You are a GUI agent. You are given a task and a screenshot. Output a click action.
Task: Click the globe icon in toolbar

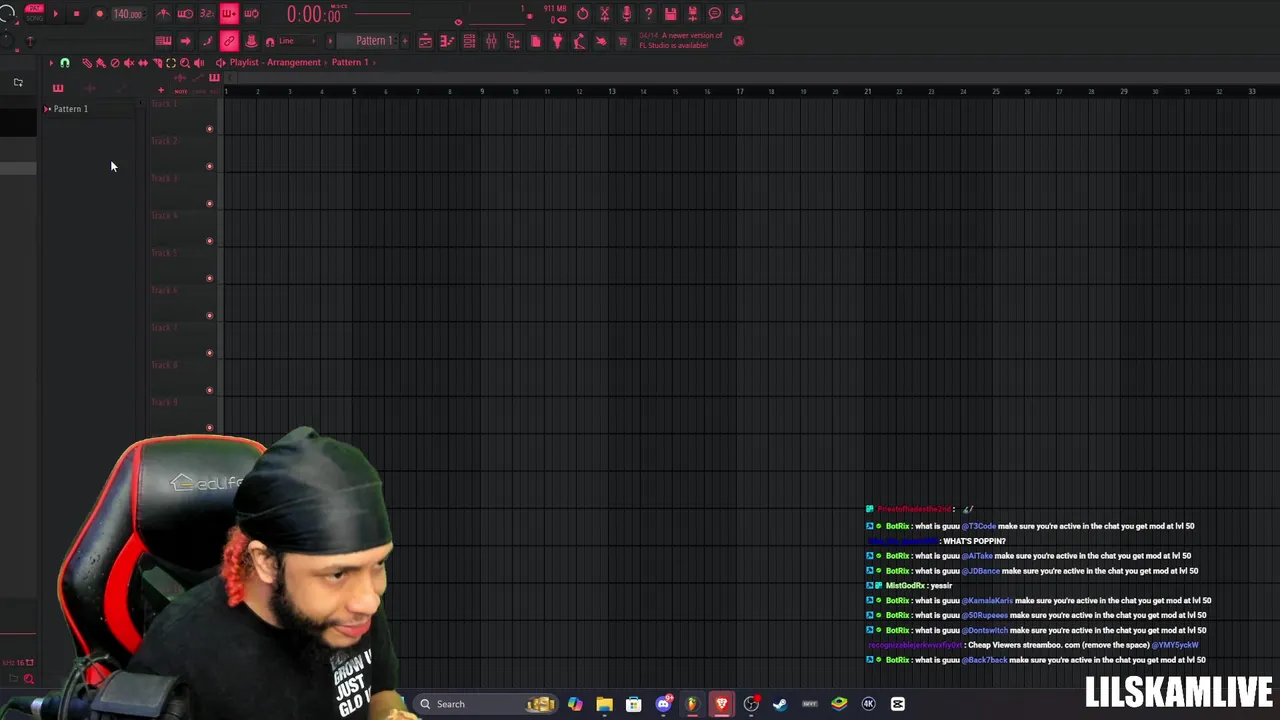pos(738,41)
